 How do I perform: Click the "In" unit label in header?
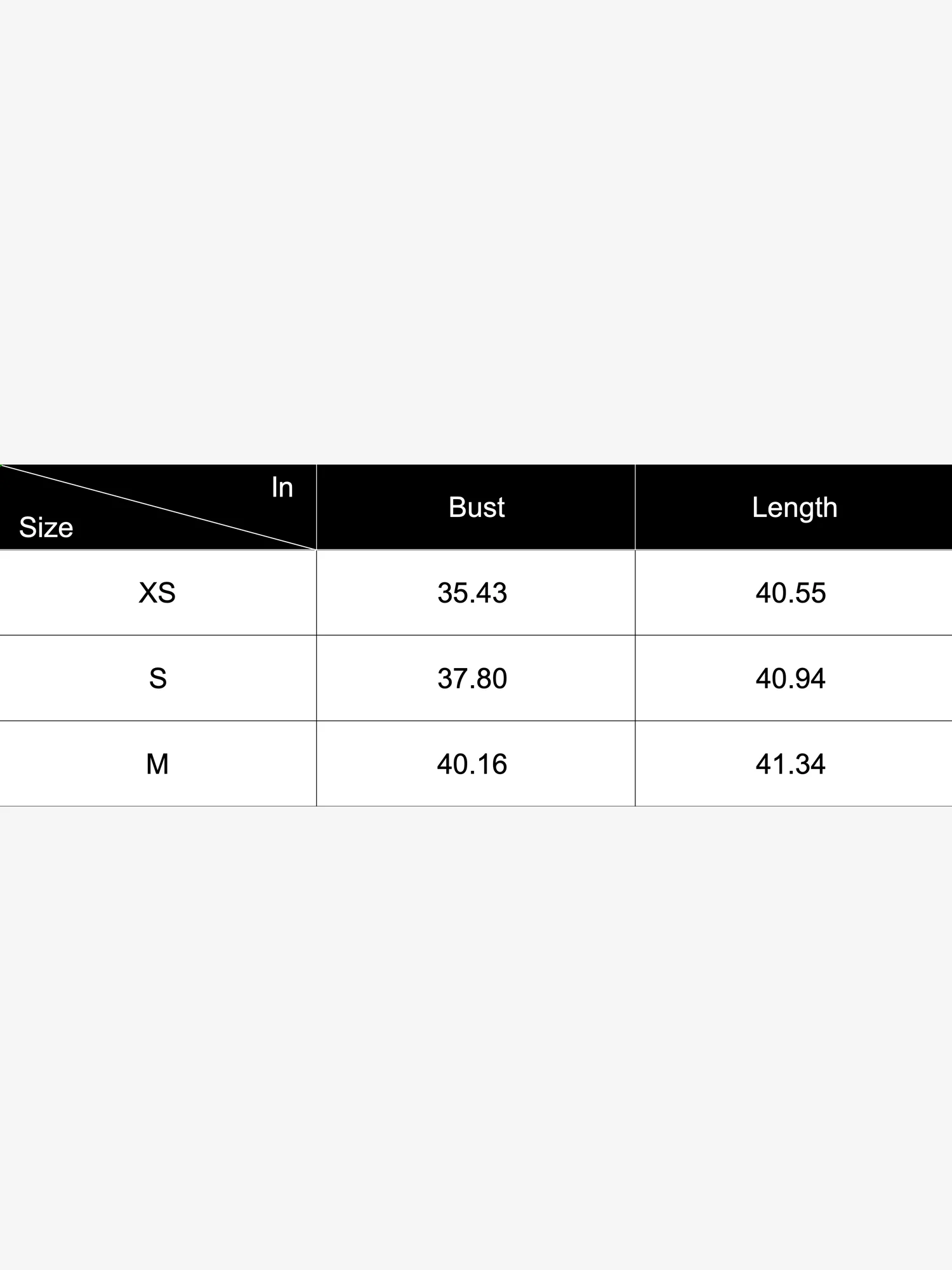pyautogui.click(x=282, y=488)
